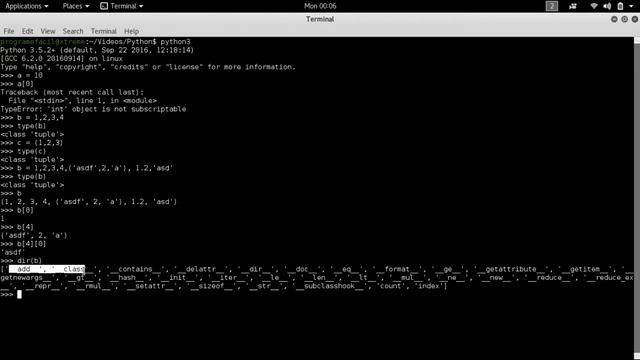640x360 pixels.
Task: Open the Search menu
Action: (x=73, y=31)
